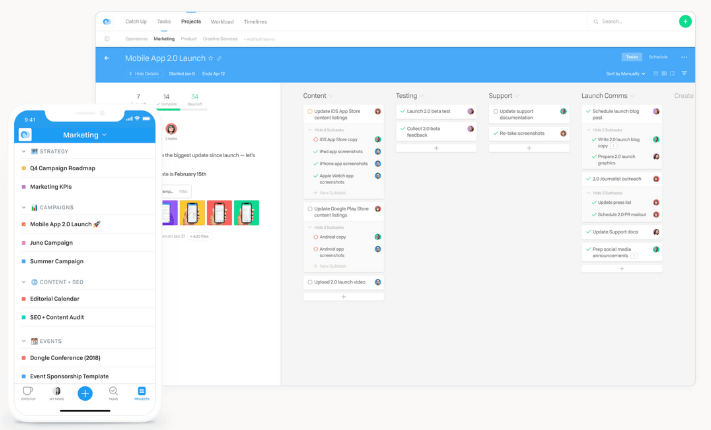711x430 pixels.
Task: Click New Subtask under Android app screenshots
Action: tap(333, 264)
